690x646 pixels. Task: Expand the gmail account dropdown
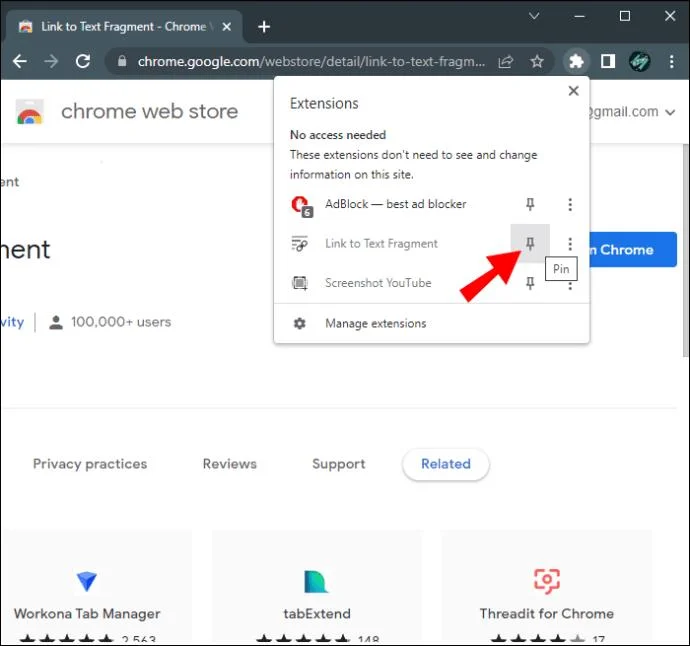tap(670, 113)
